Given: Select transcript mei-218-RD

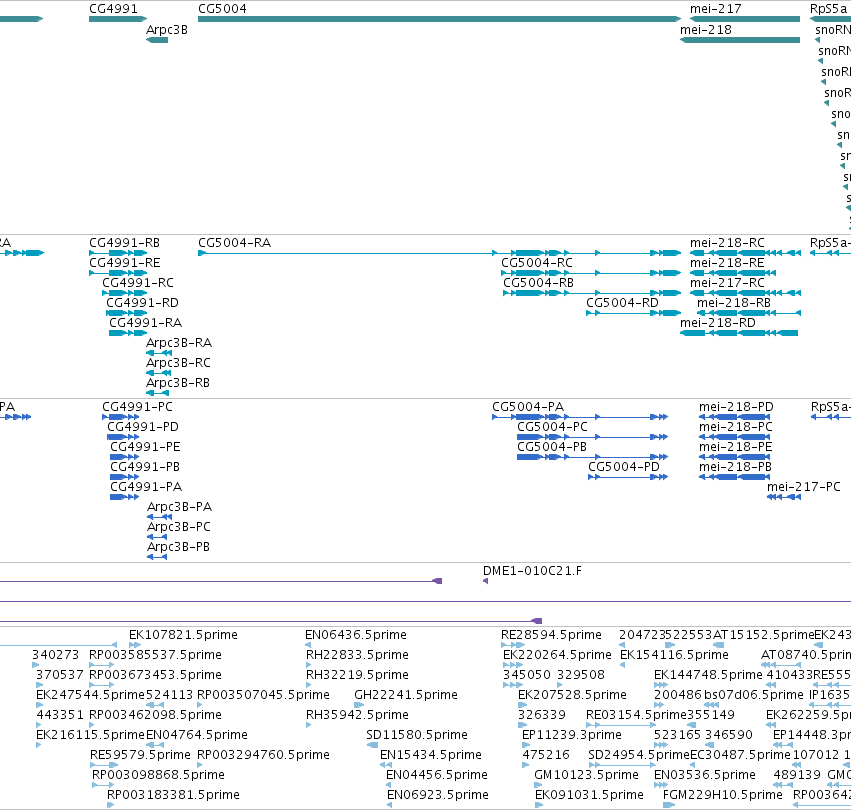Looking at the screenshot, I should 717,323.
